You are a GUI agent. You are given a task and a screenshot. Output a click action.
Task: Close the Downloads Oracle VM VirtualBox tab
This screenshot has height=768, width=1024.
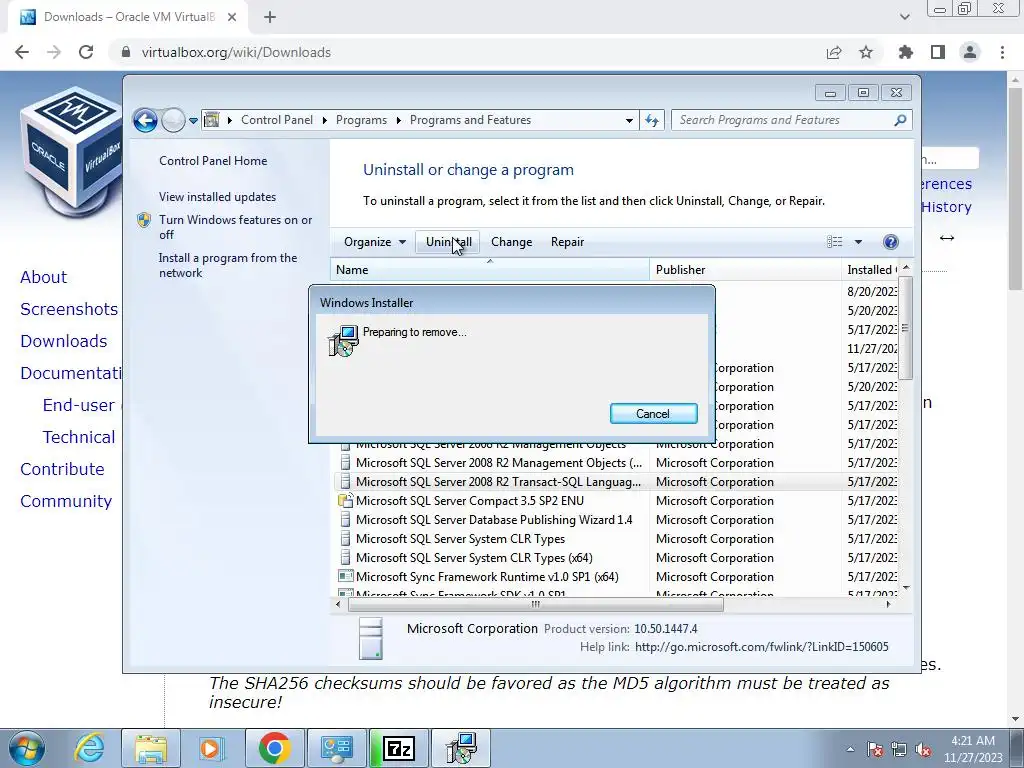tap(232, 18)
